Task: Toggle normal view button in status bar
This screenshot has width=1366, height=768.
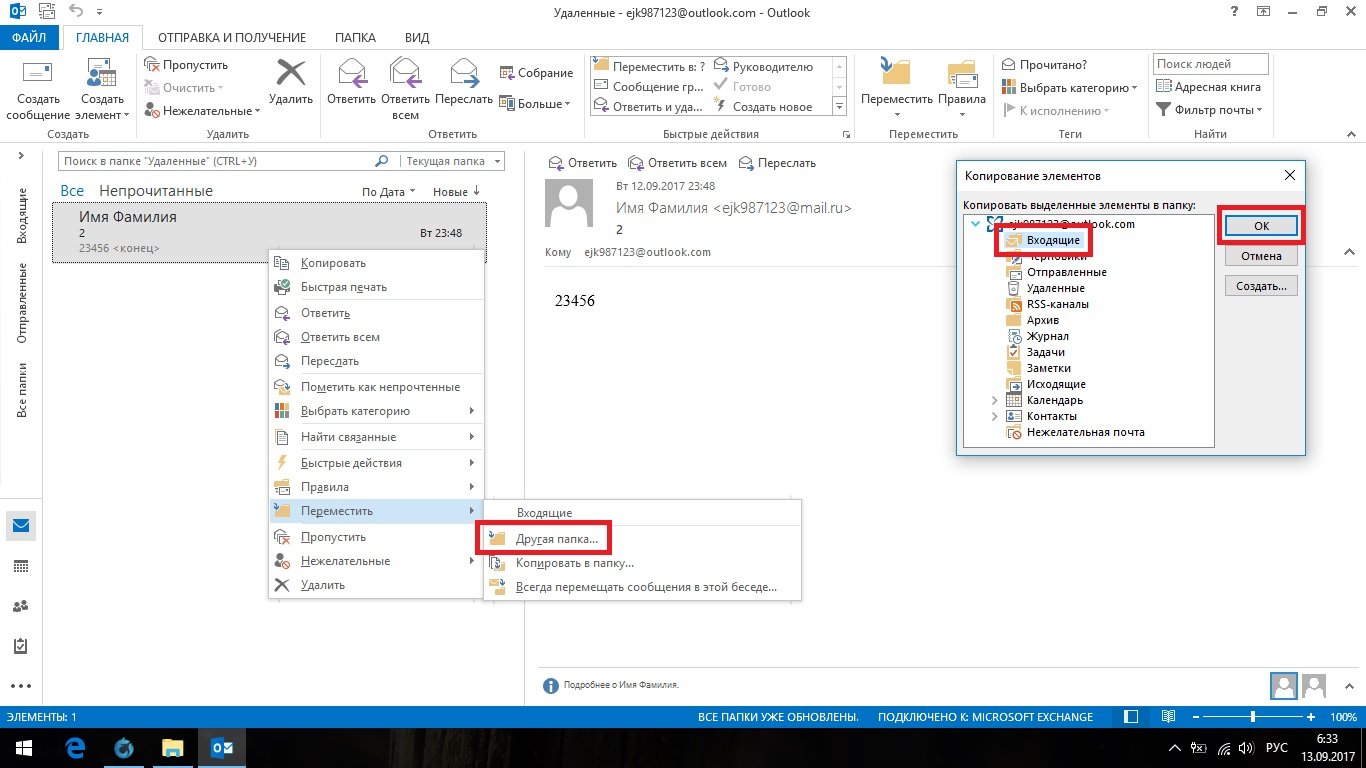Action: tap(1130, 717)
